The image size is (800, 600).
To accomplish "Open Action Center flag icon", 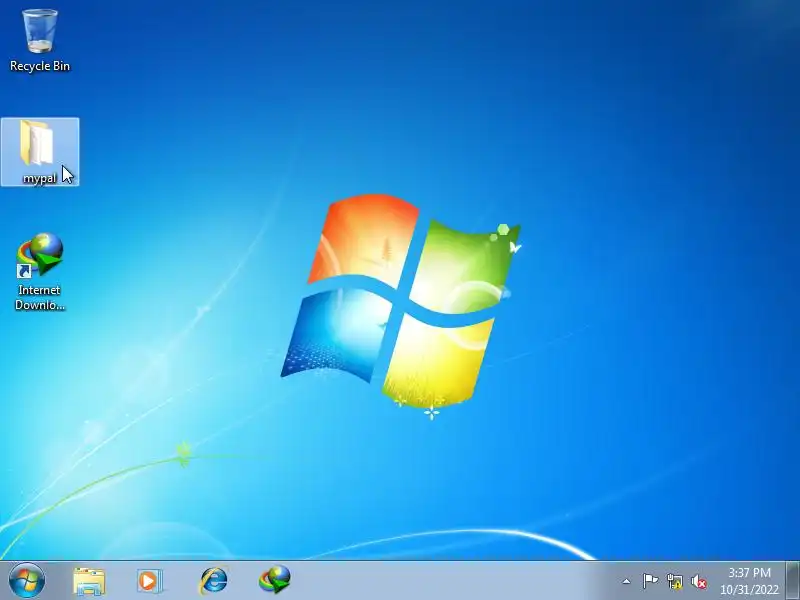I will pos(650,581).
